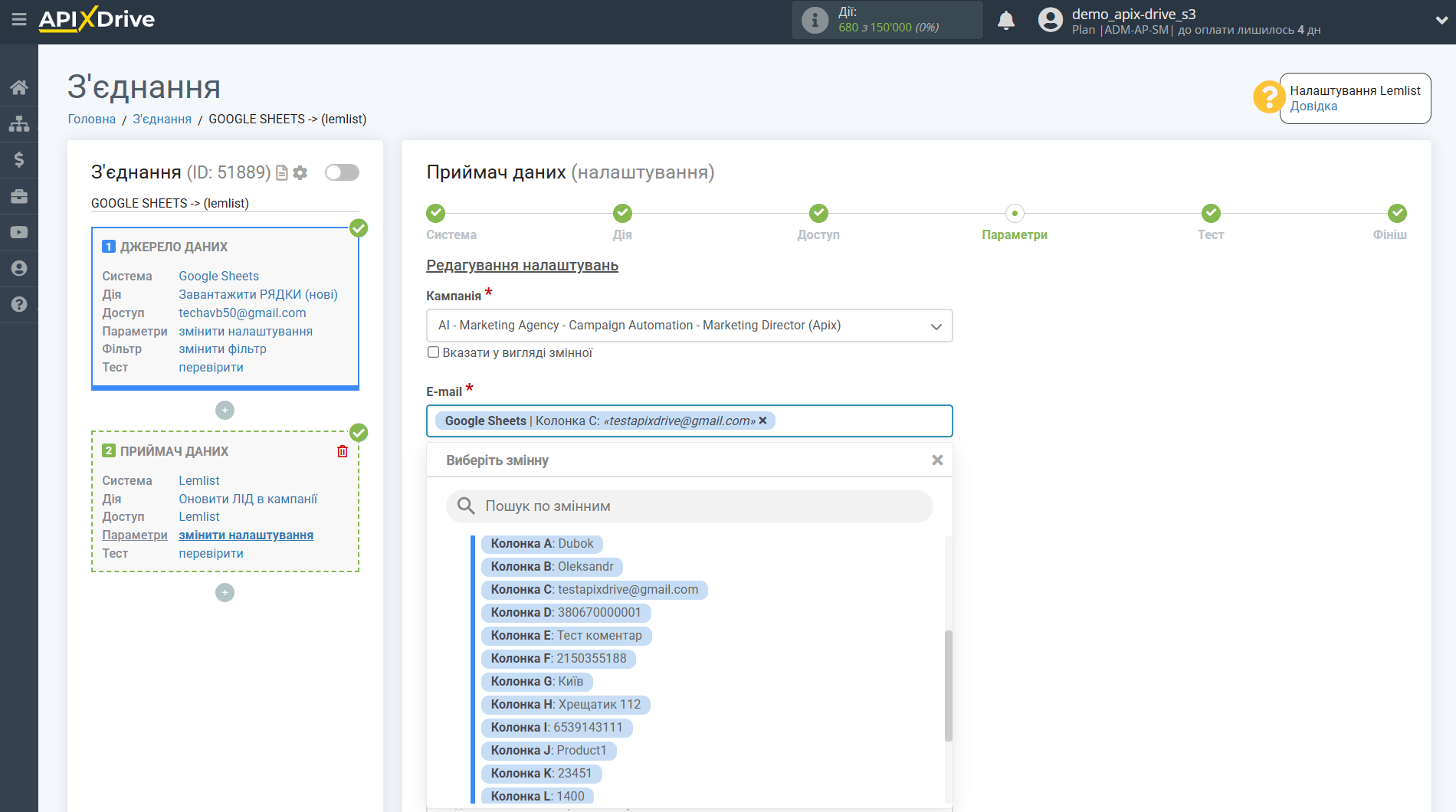Open the connections sitemap sidebar icon

pyautogui.click(x=19, y=123)
